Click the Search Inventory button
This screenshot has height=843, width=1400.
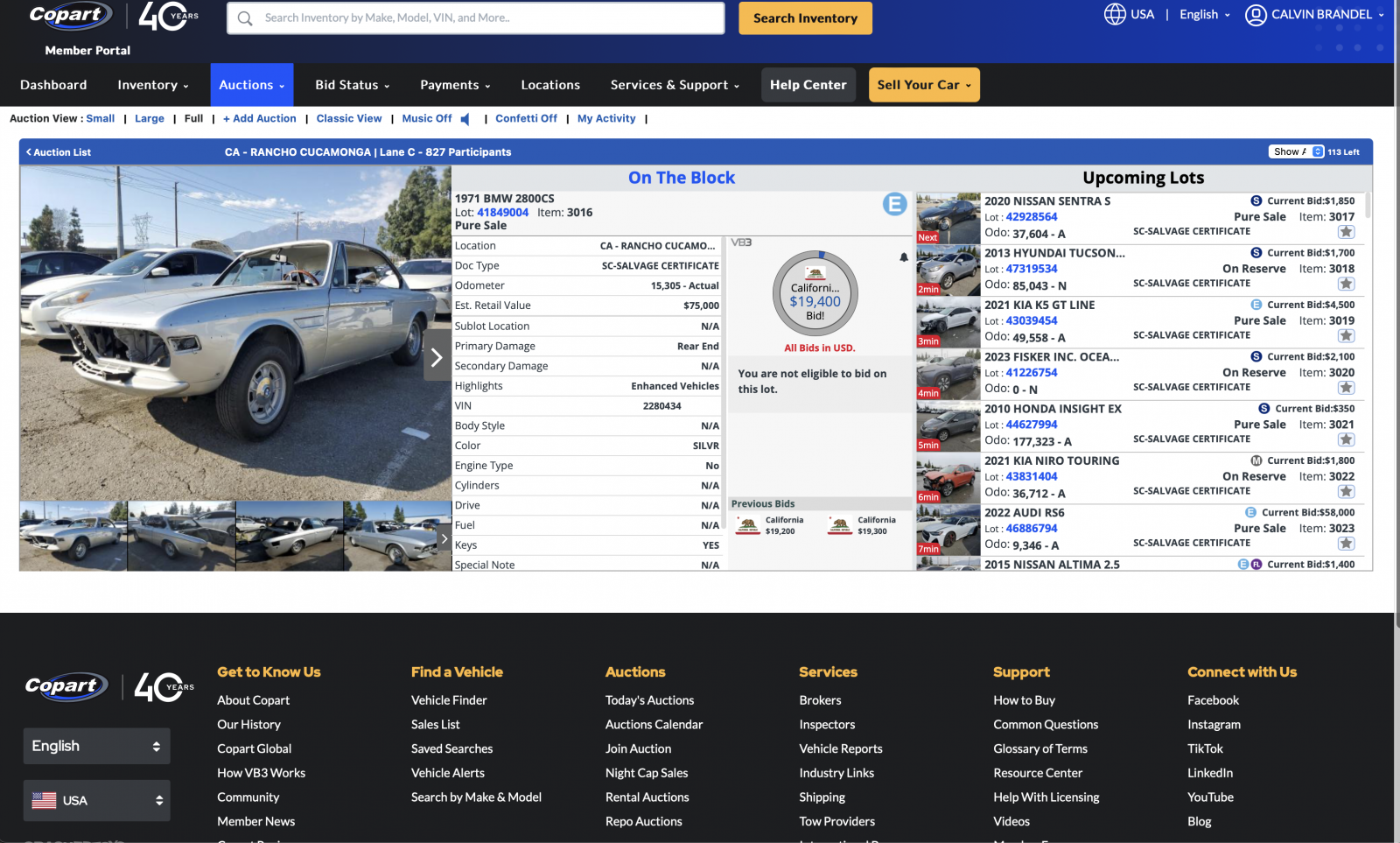[x=806, y=18]
